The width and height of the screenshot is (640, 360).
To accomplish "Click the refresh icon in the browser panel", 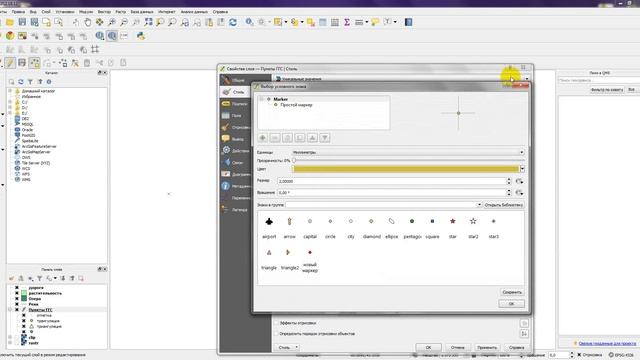I will [21, 82].
